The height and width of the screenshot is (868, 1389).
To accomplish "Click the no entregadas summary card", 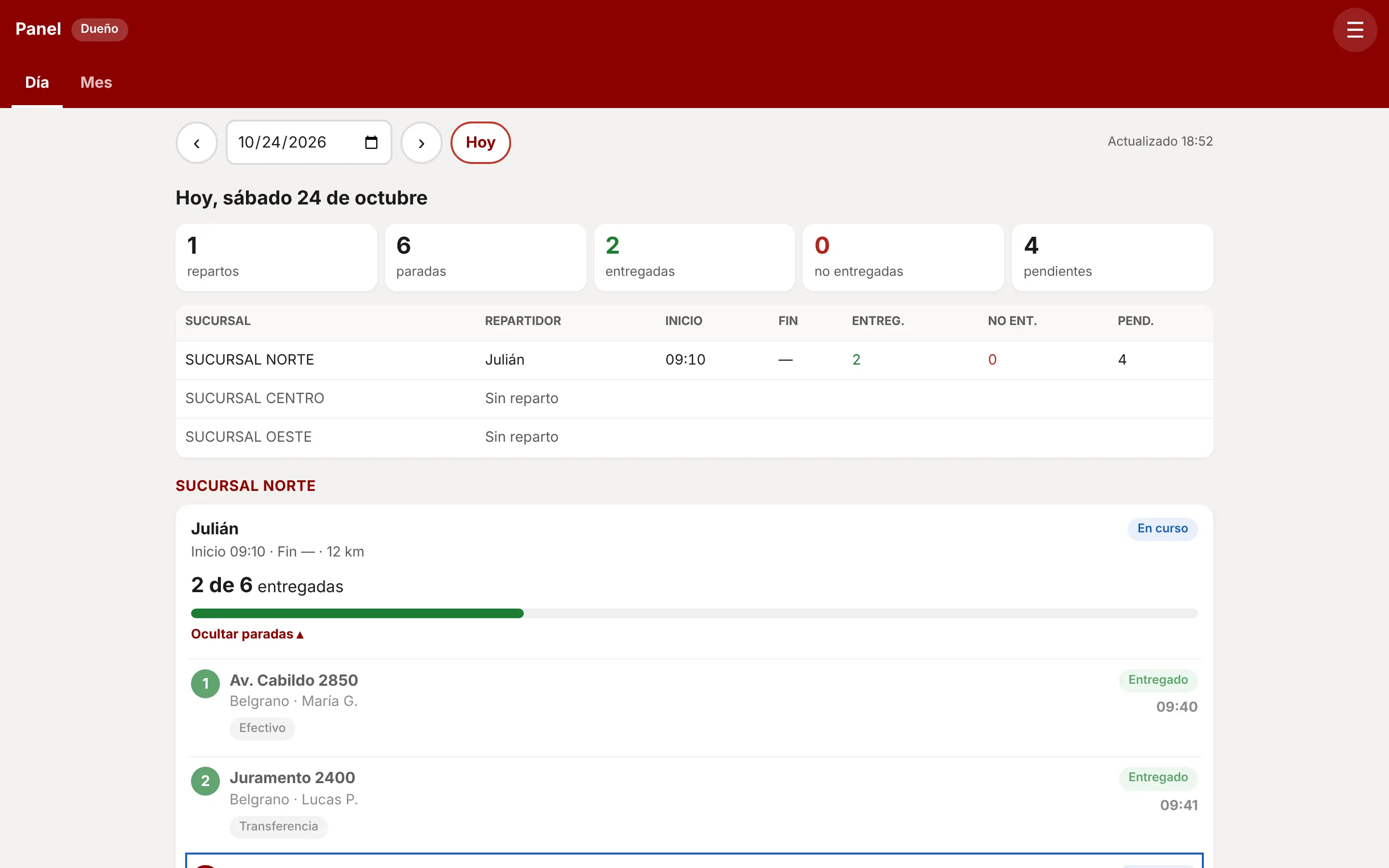I will pyautogui.click(x=903, y=257).
